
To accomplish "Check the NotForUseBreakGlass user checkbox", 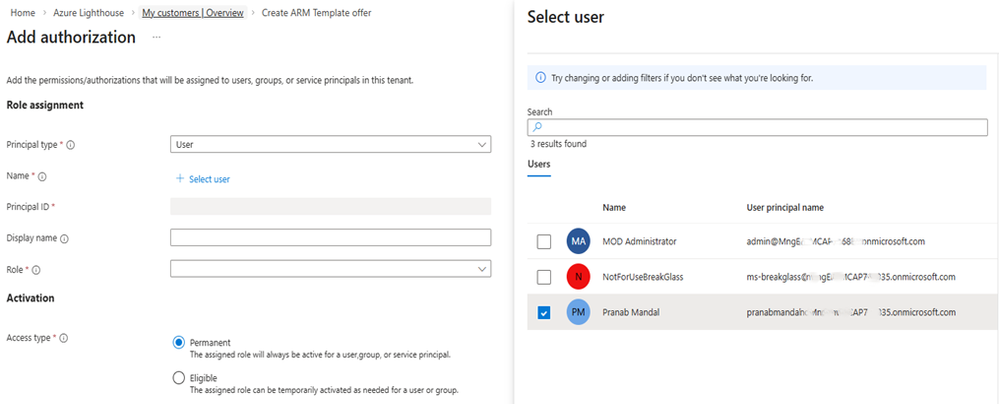I will click(543, 277).
